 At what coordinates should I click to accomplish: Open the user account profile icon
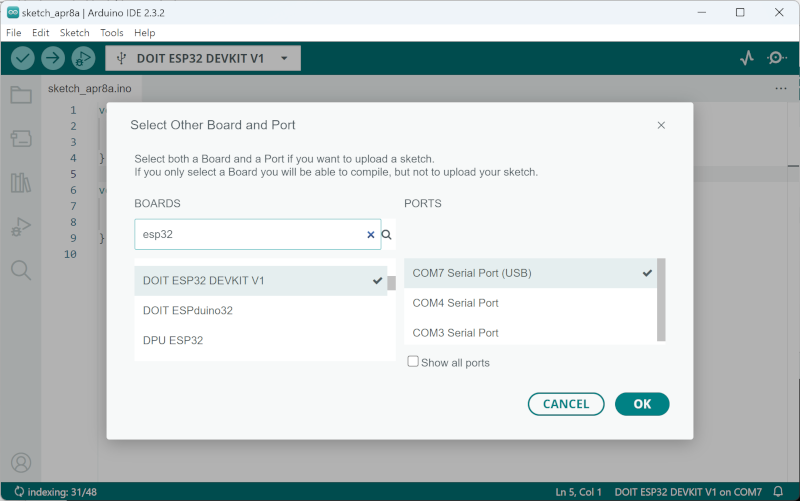tap(21, 463)
